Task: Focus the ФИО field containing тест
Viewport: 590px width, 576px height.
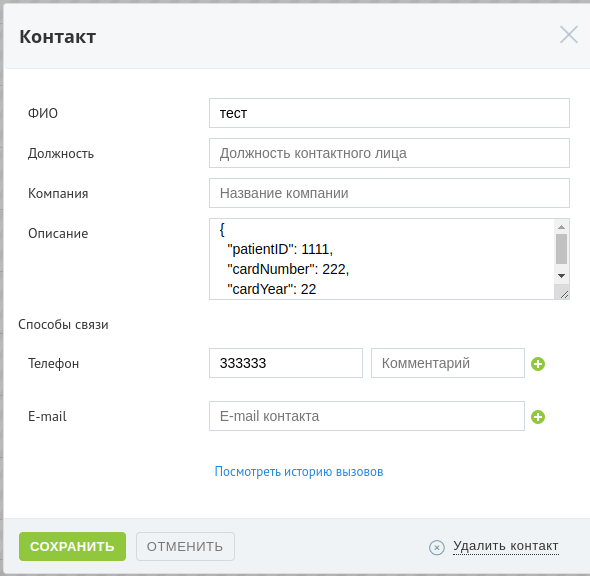Action: coord(389,113)
